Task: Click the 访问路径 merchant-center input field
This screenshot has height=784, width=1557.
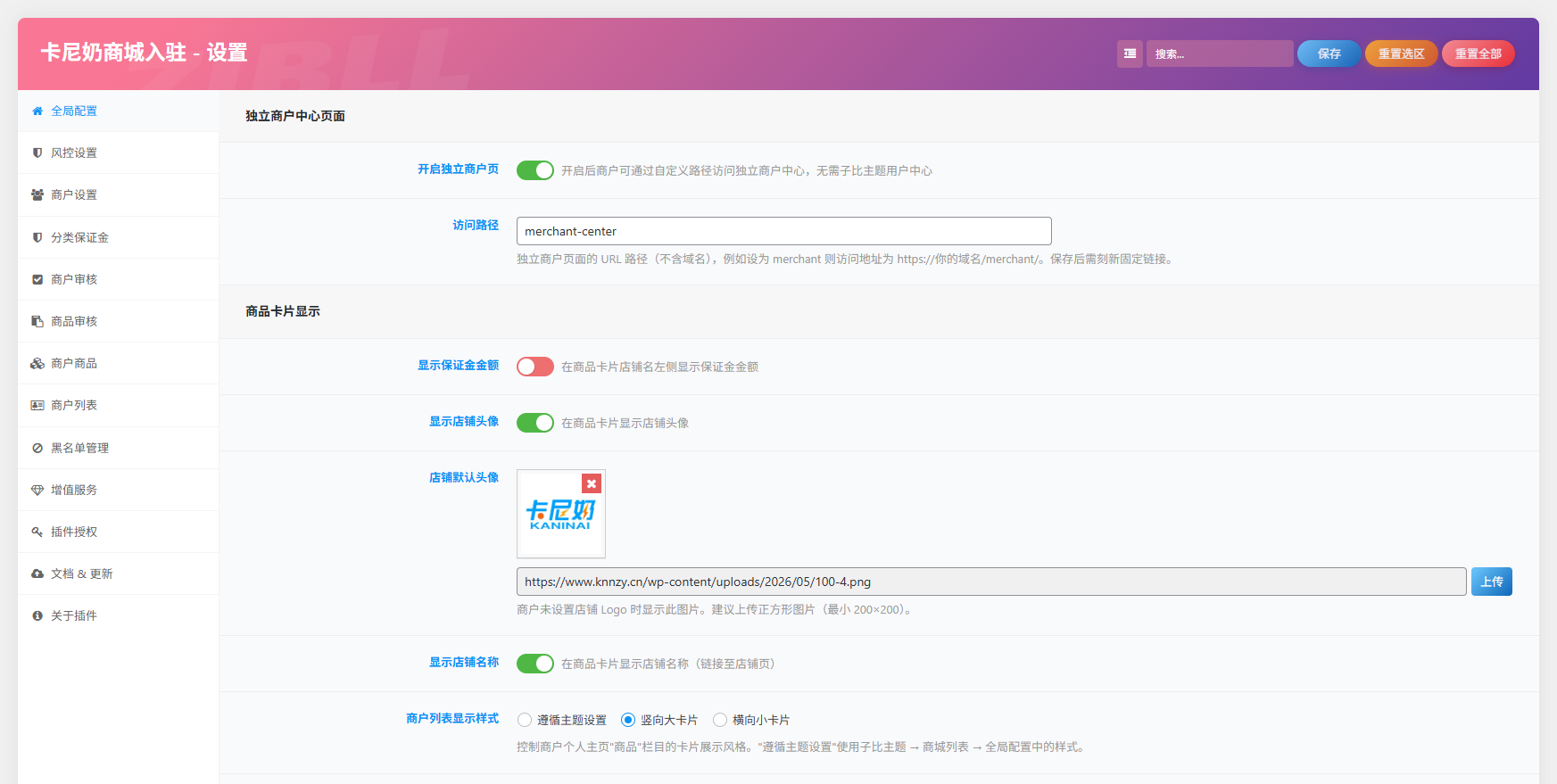Action: tap(783, 231)
